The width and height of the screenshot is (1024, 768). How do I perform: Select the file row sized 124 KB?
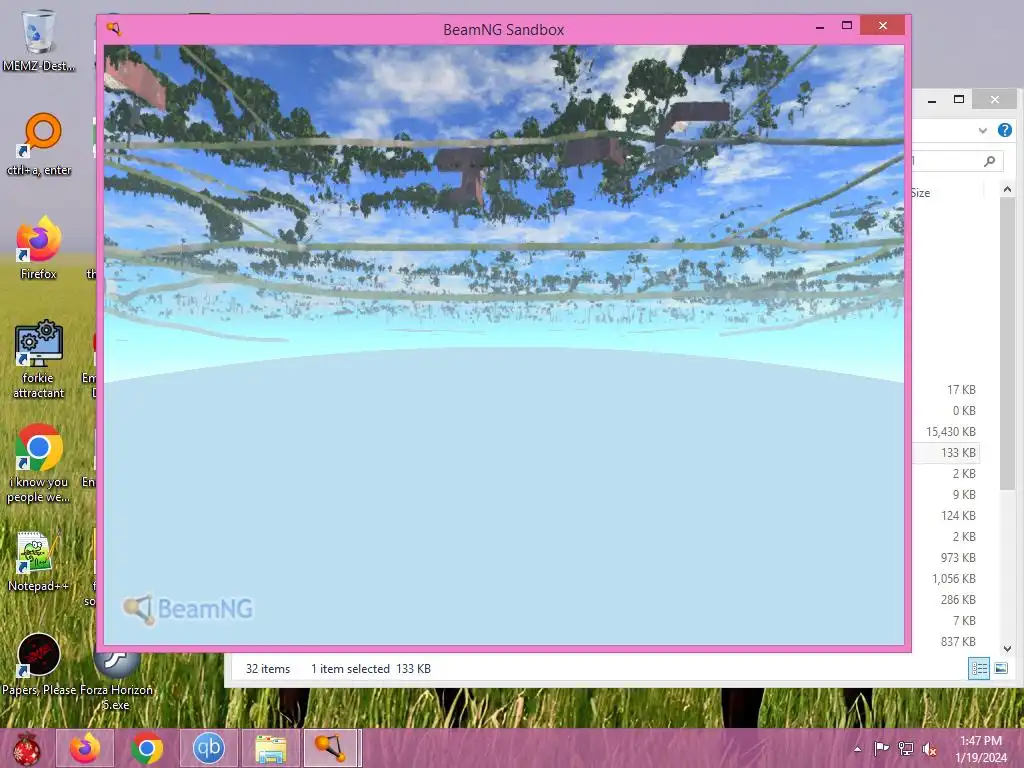pos(945,515)
